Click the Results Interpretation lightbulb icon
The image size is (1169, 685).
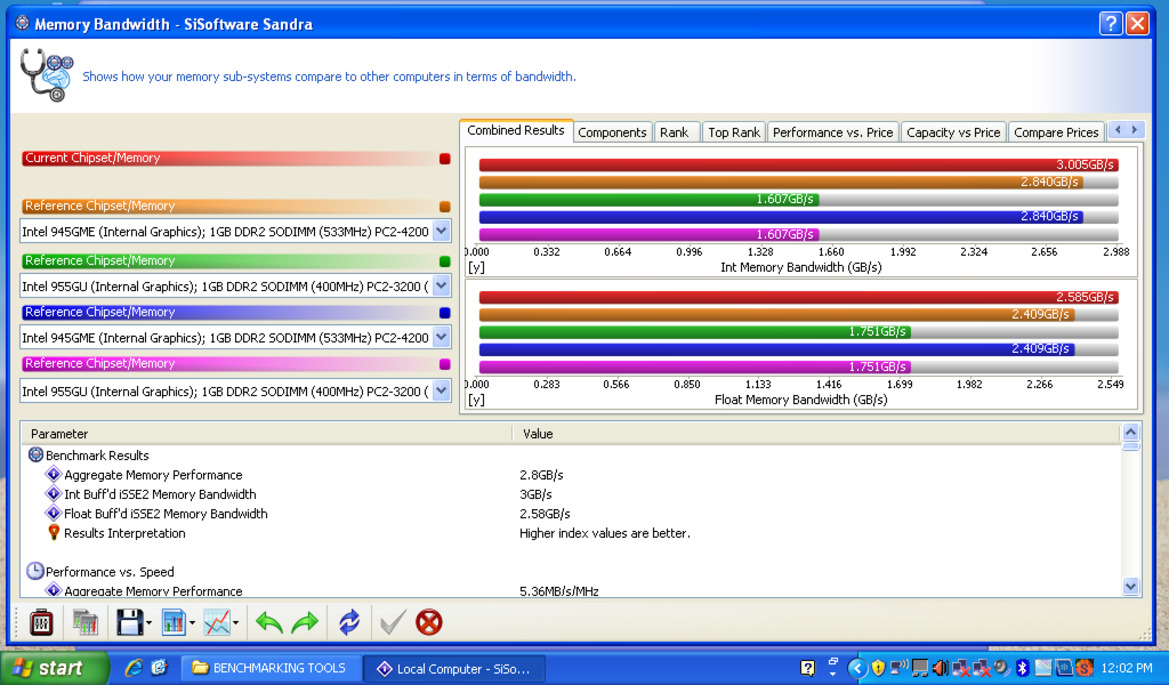54,532
